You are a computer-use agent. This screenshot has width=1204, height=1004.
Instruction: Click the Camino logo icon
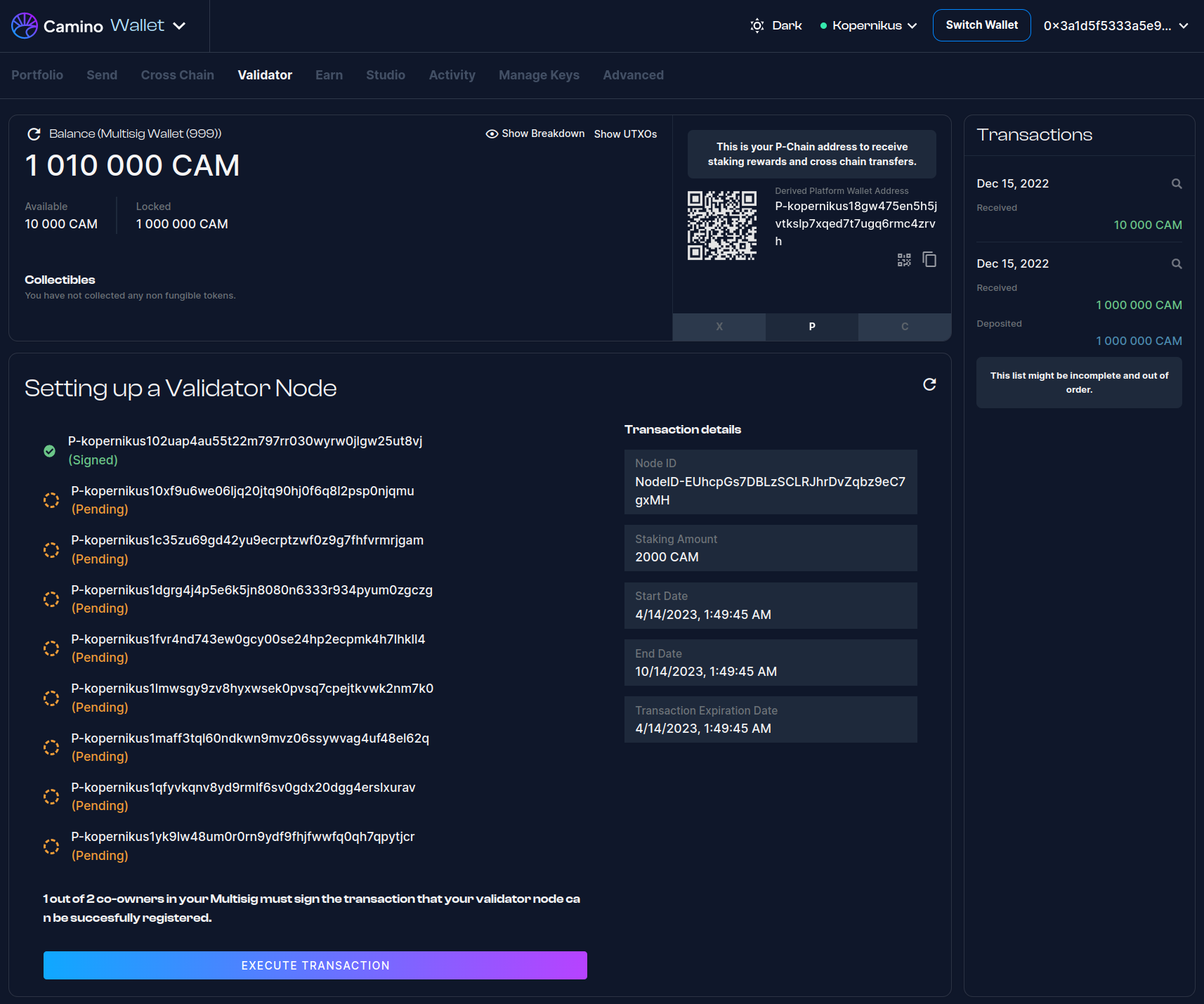click(25, 26)
